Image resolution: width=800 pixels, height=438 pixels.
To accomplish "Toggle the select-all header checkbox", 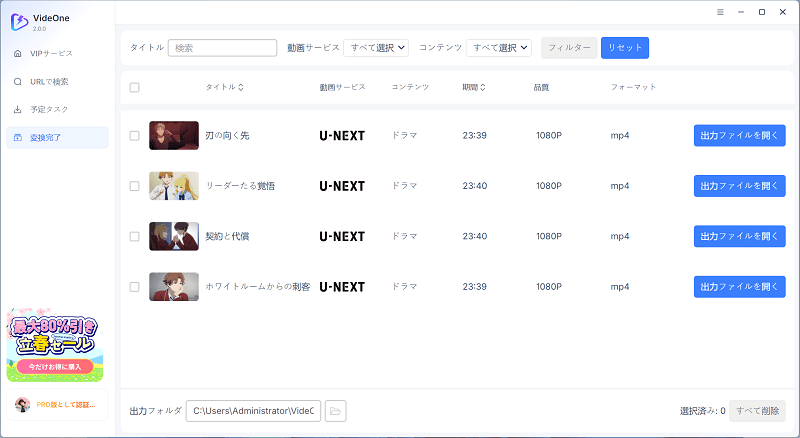I will [134, 87].
